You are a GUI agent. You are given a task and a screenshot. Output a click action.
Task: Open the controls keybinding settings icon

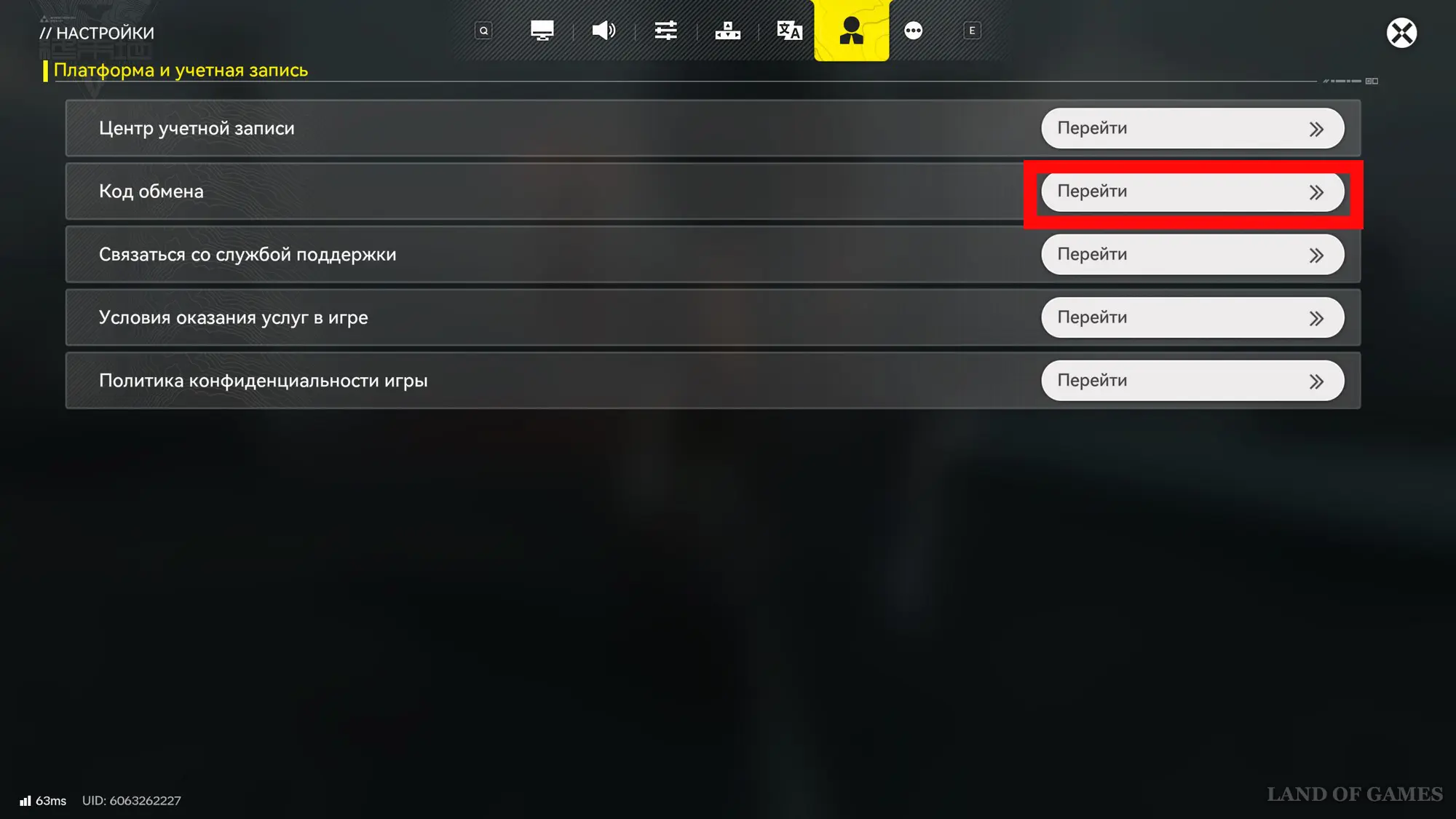(727, 31)
